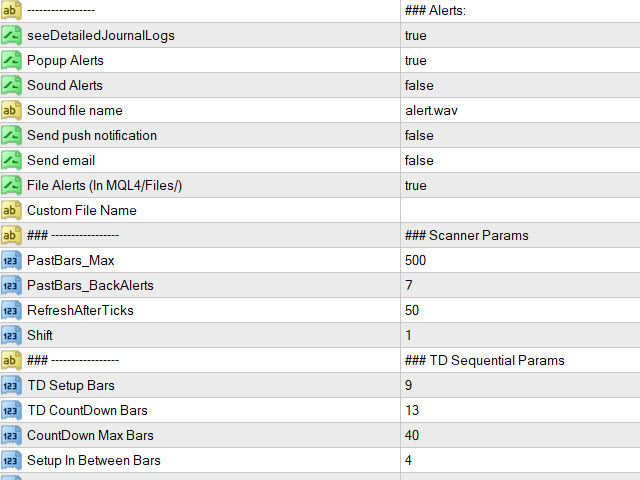Toggle Send push notification false value
The height and width of the screenshot is (480, 640).
point(419,135)
